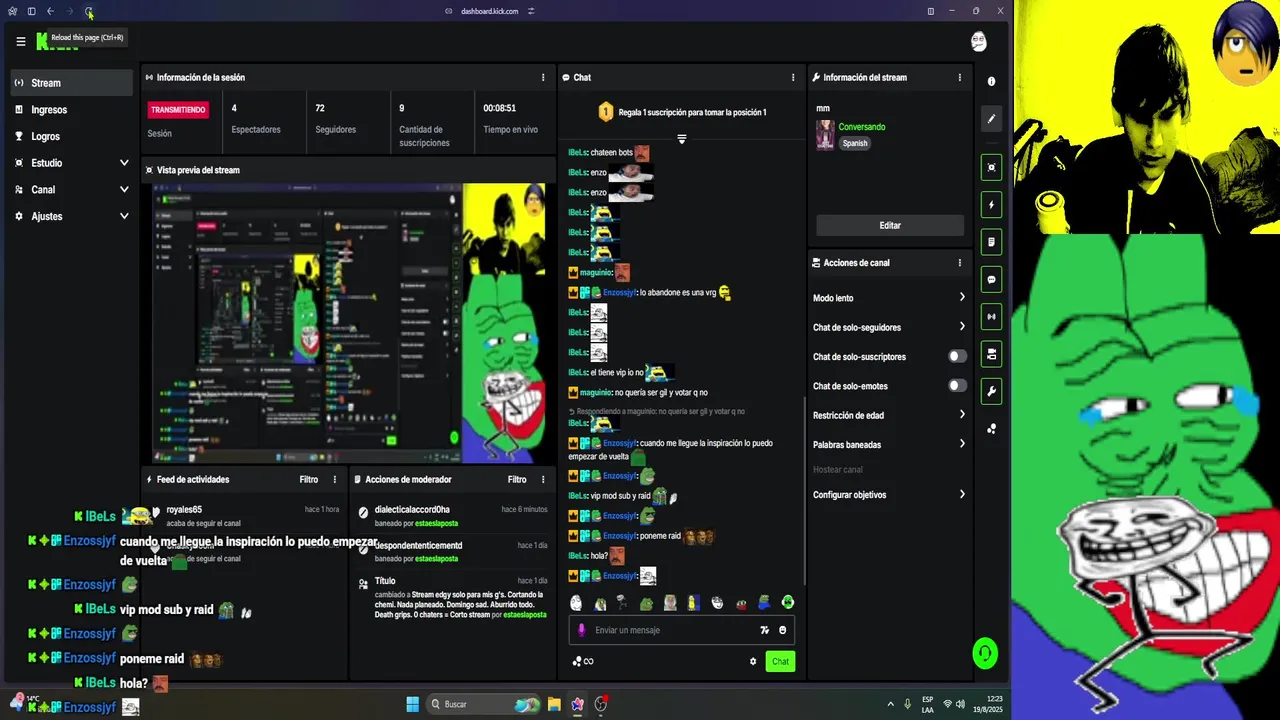The height and width of the screenshot is (720, 1280).
Task: Open the Windows Start menu
Action: coord(412,704)
